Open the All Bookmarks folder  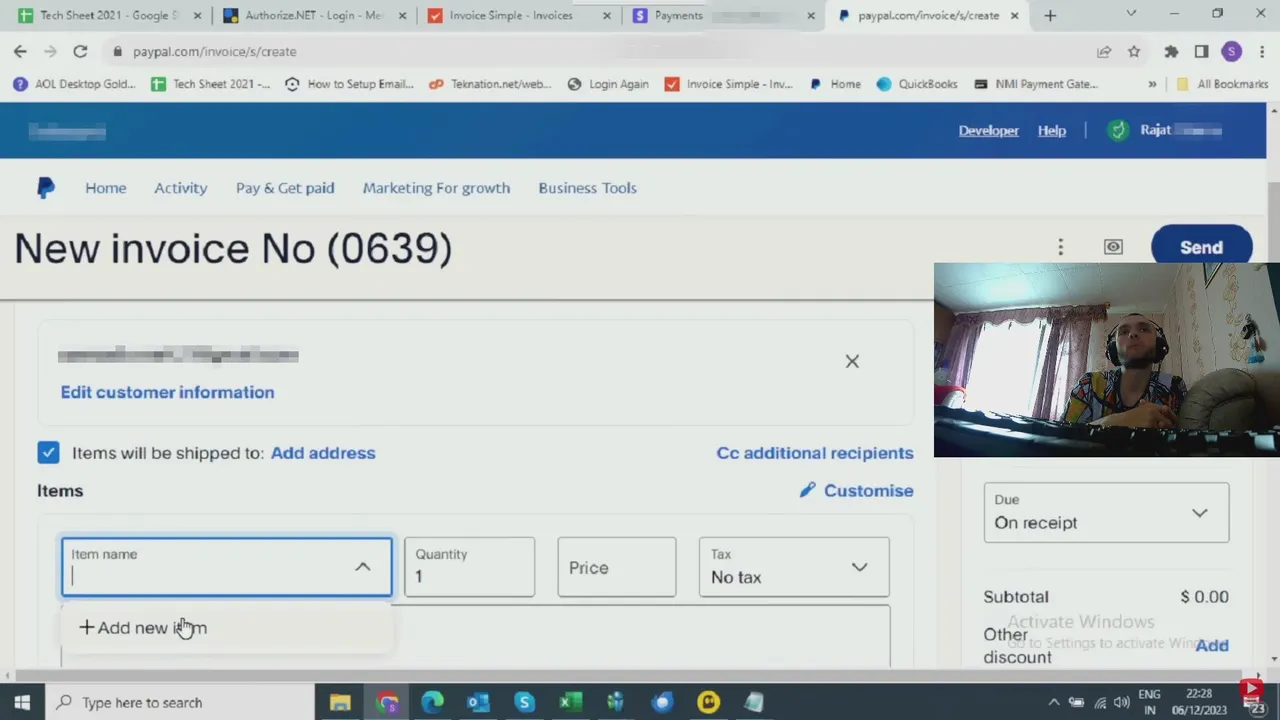pos(1222,84)
